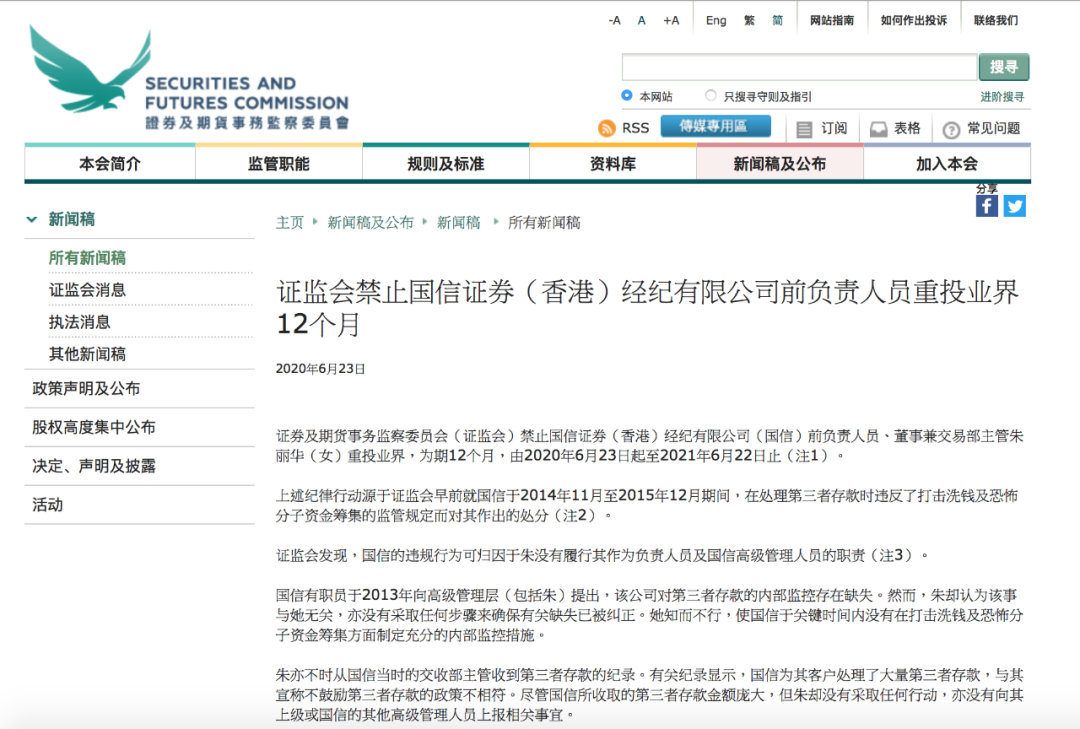This screenshot has height=729, width=1080.
Task: Go to 新闻稿 breadcrumb link
Action: tap(458, 223)
